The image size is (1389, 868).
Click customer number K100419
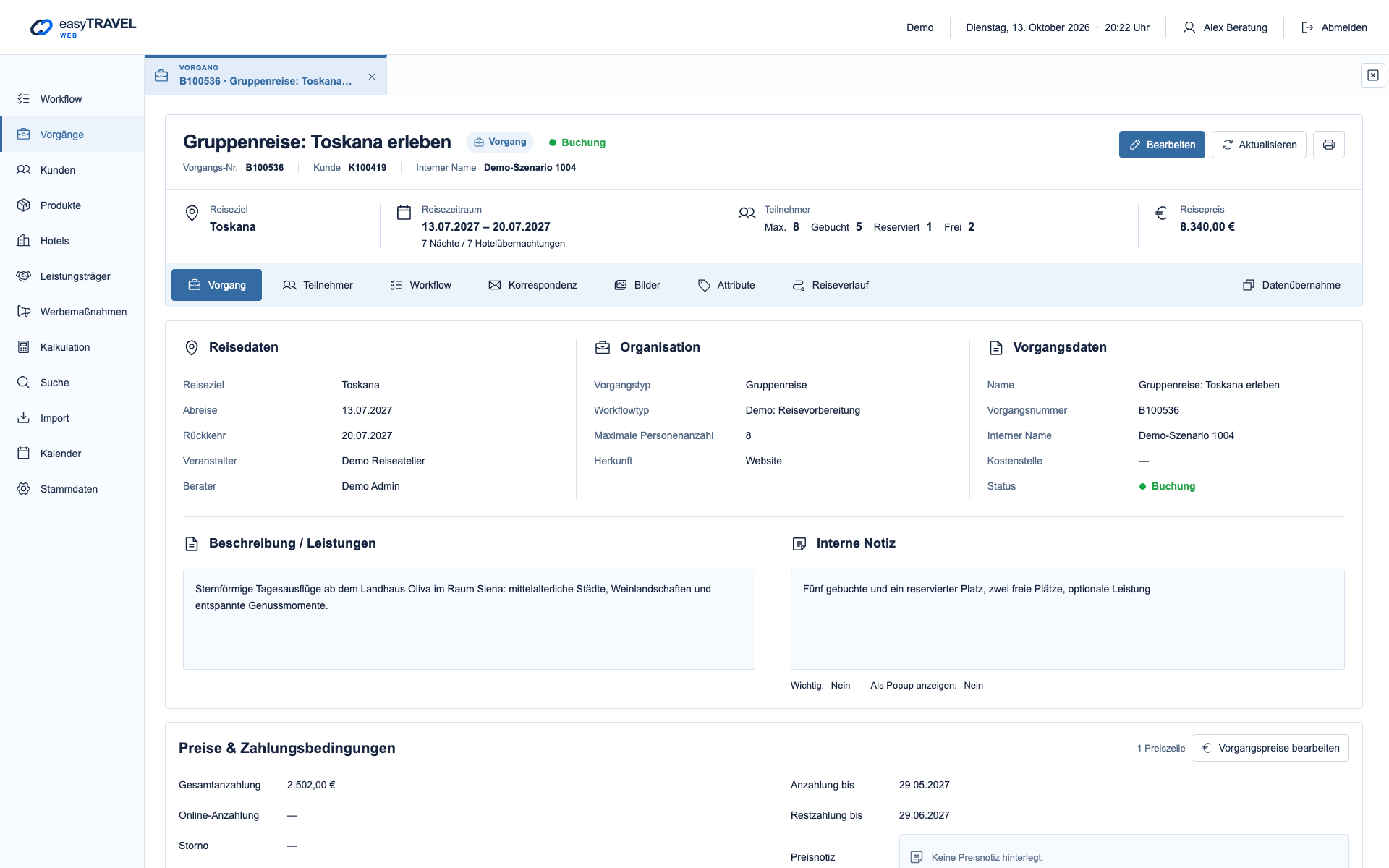pos(368,168)
